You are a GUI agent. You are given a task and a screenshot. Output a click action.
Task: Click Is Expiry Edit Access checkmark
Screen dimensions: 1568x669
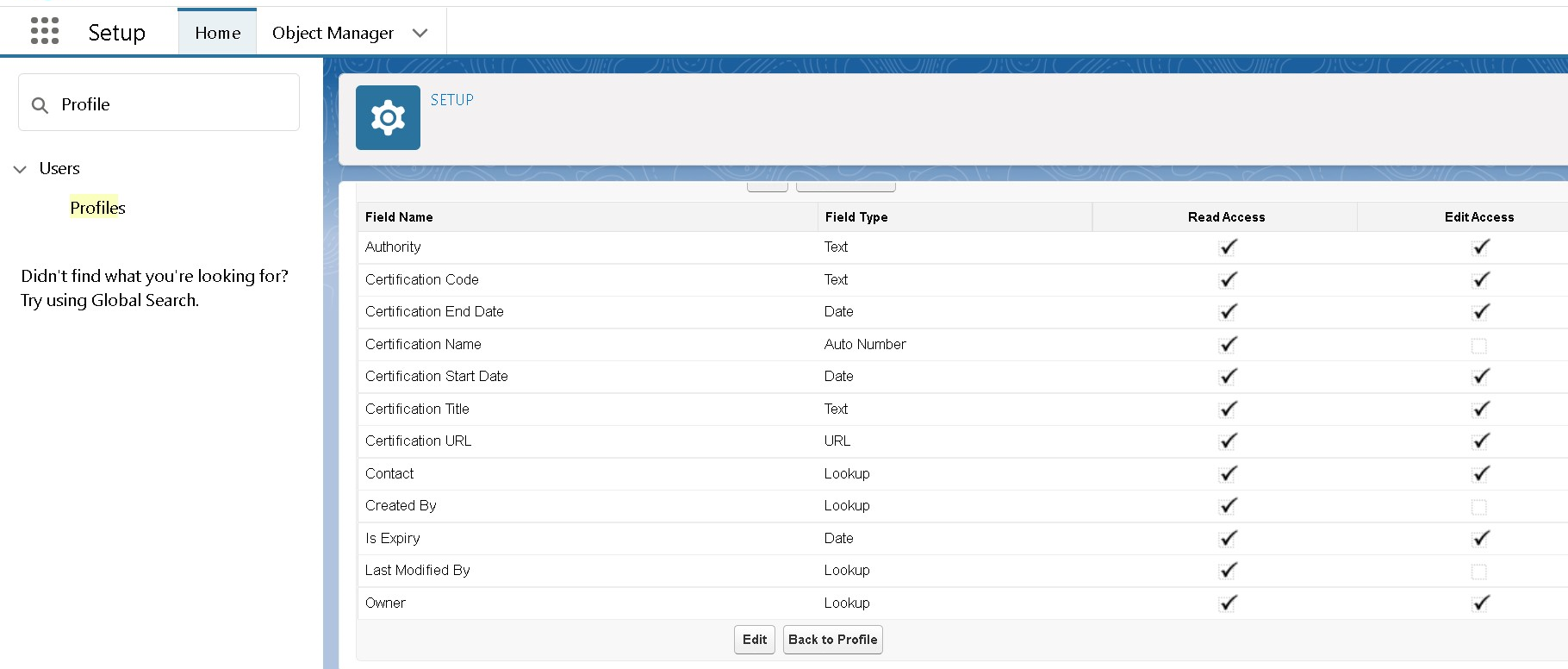[1480, 538]
